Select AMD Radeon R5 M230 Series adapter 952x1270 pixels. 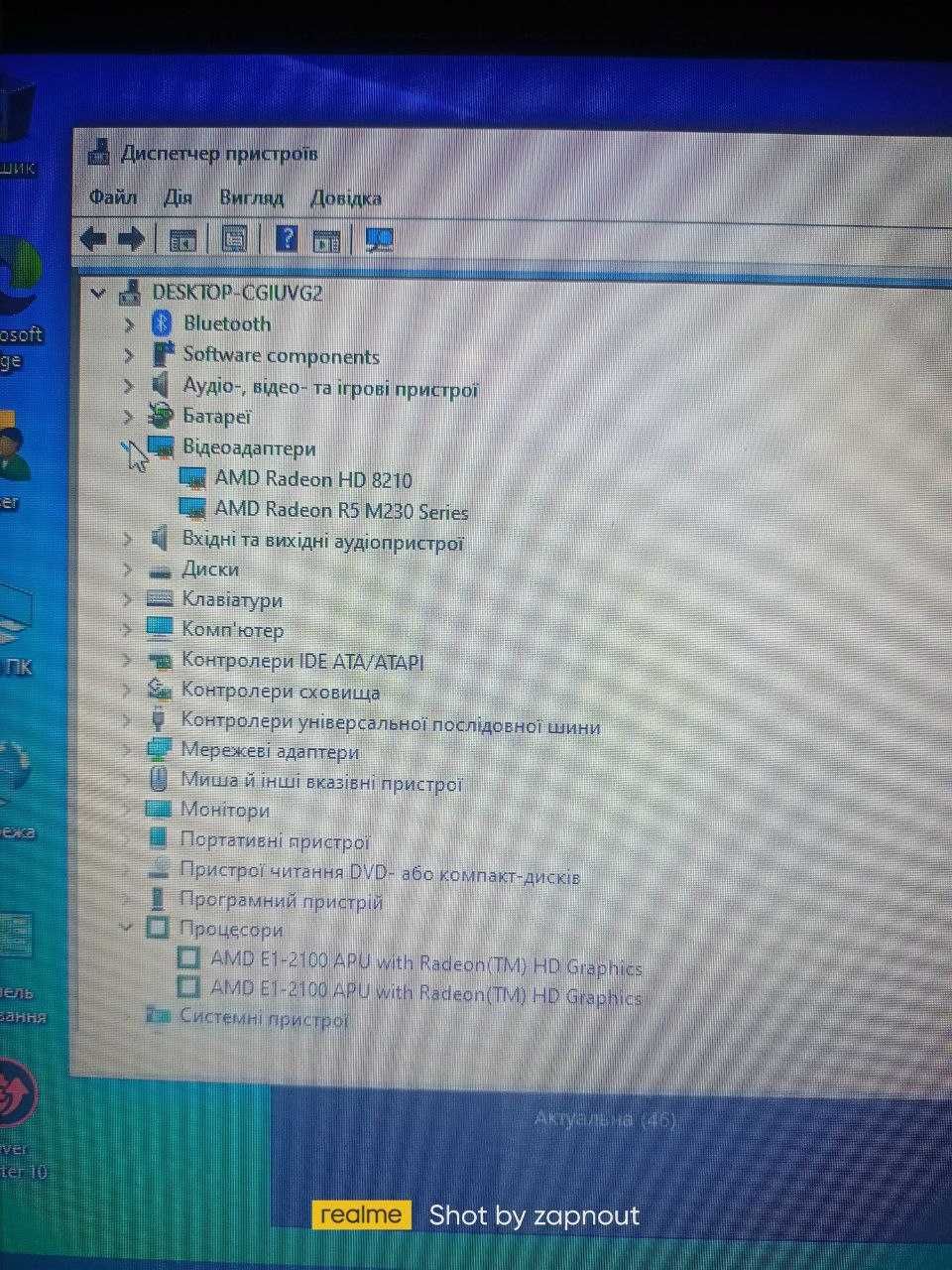341,510
